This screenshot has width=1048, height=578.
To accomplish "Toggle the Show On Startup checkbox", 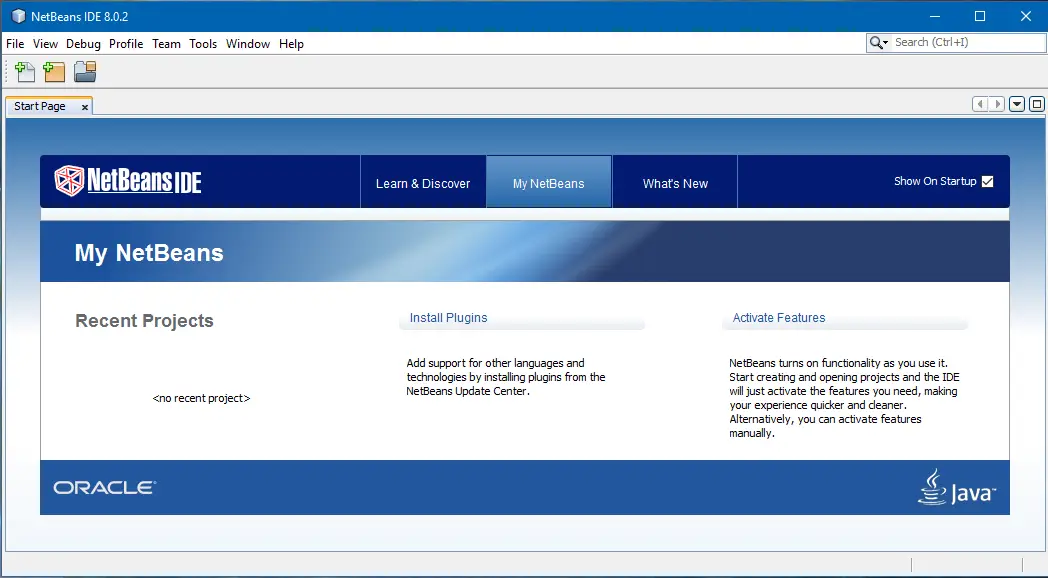I will (x=987, y=182).
